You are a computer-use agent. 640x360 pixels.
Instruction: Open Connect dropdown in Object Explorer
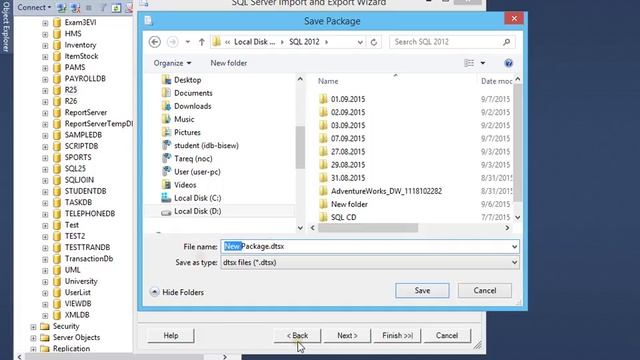(x=34, y=7)
